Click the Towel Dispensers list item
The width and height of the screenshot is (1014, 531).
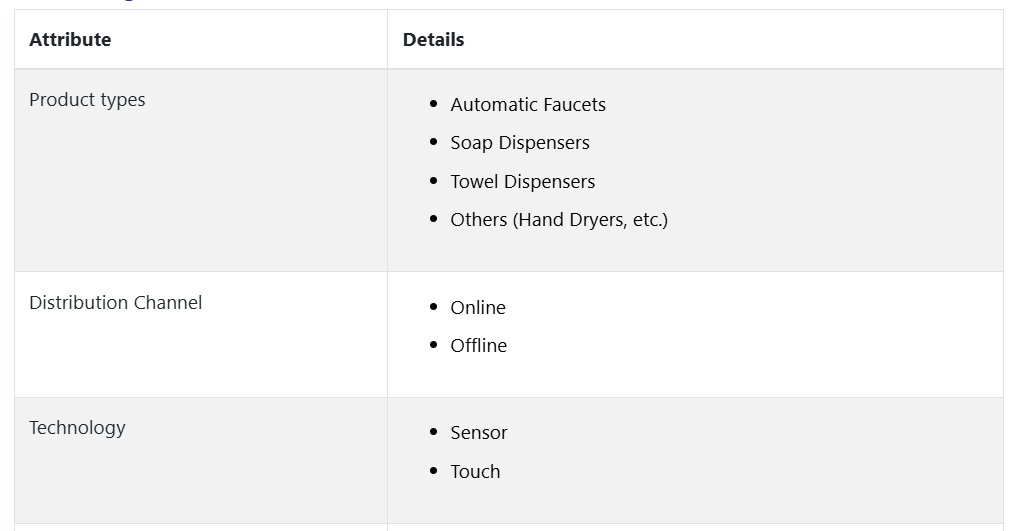coord(523,182)
